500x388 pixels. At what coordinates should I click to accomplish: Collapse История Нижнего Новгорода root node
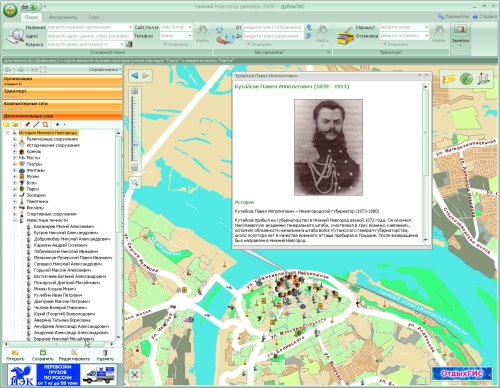(x=7, y=133)
